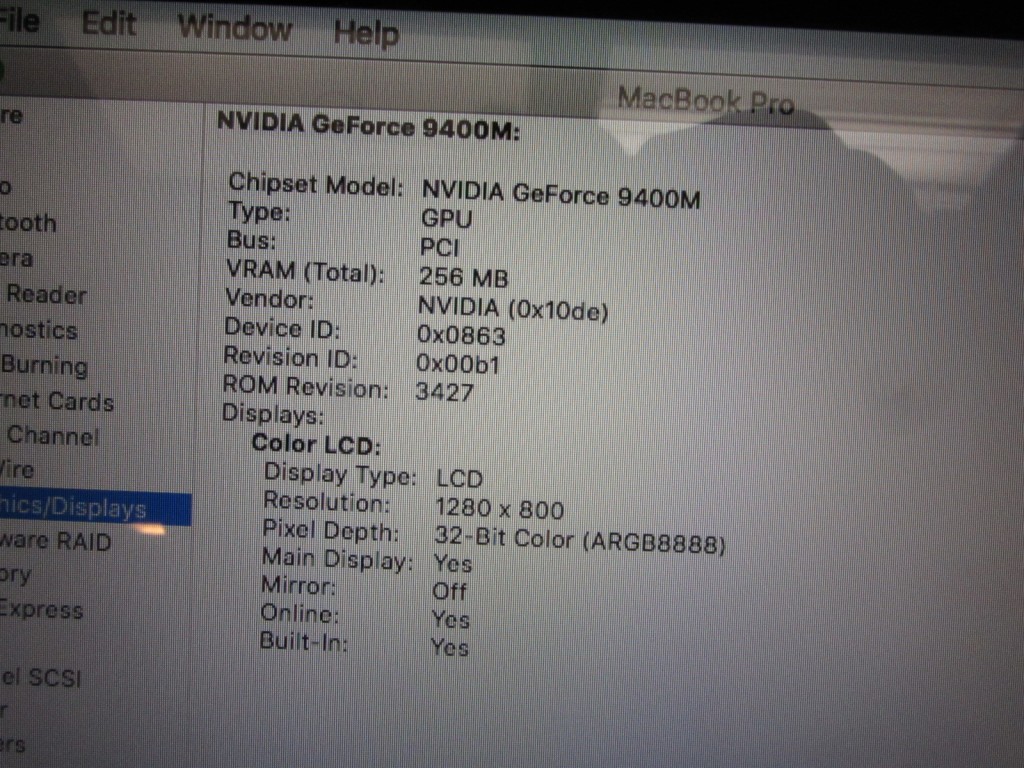Click the VRAM (Total): label
Screen dimensions: 1024x768
coord(306,271)
